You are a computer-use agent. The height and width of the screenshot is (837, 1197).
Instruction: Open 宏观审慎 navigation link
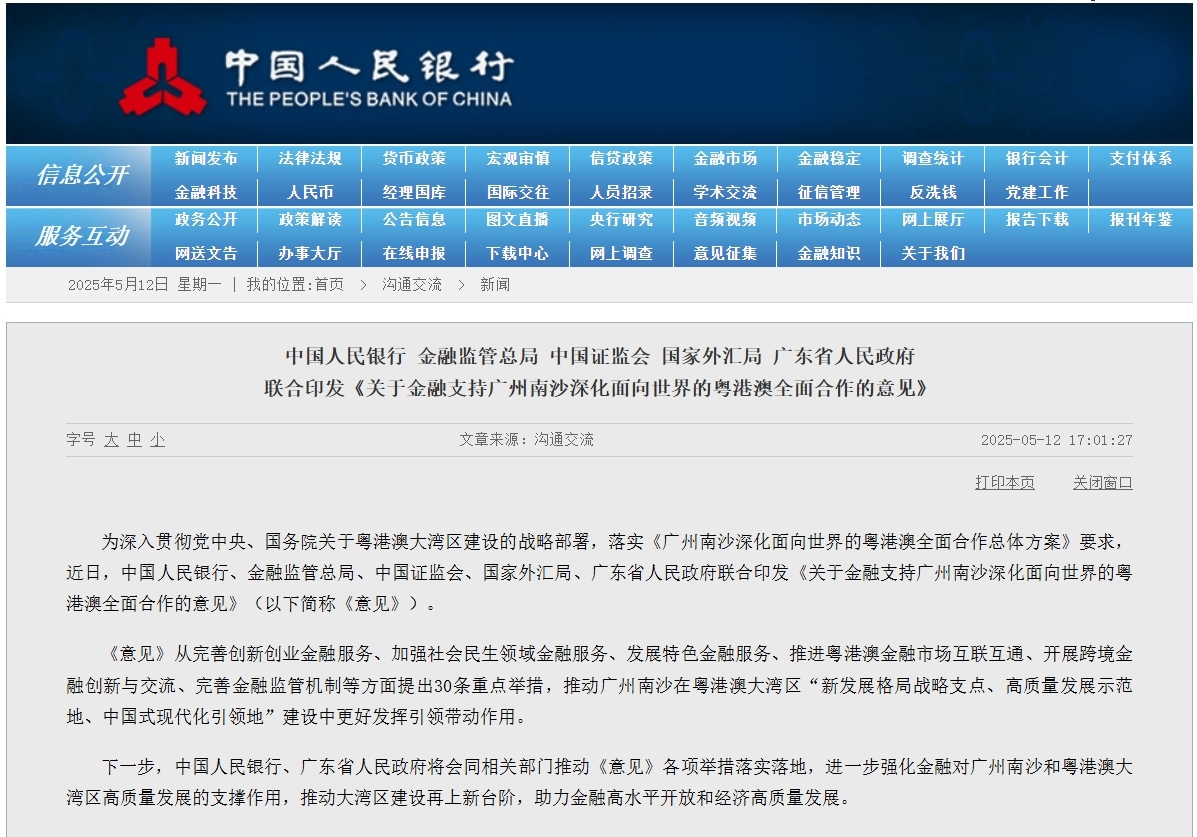pos(518,159)
